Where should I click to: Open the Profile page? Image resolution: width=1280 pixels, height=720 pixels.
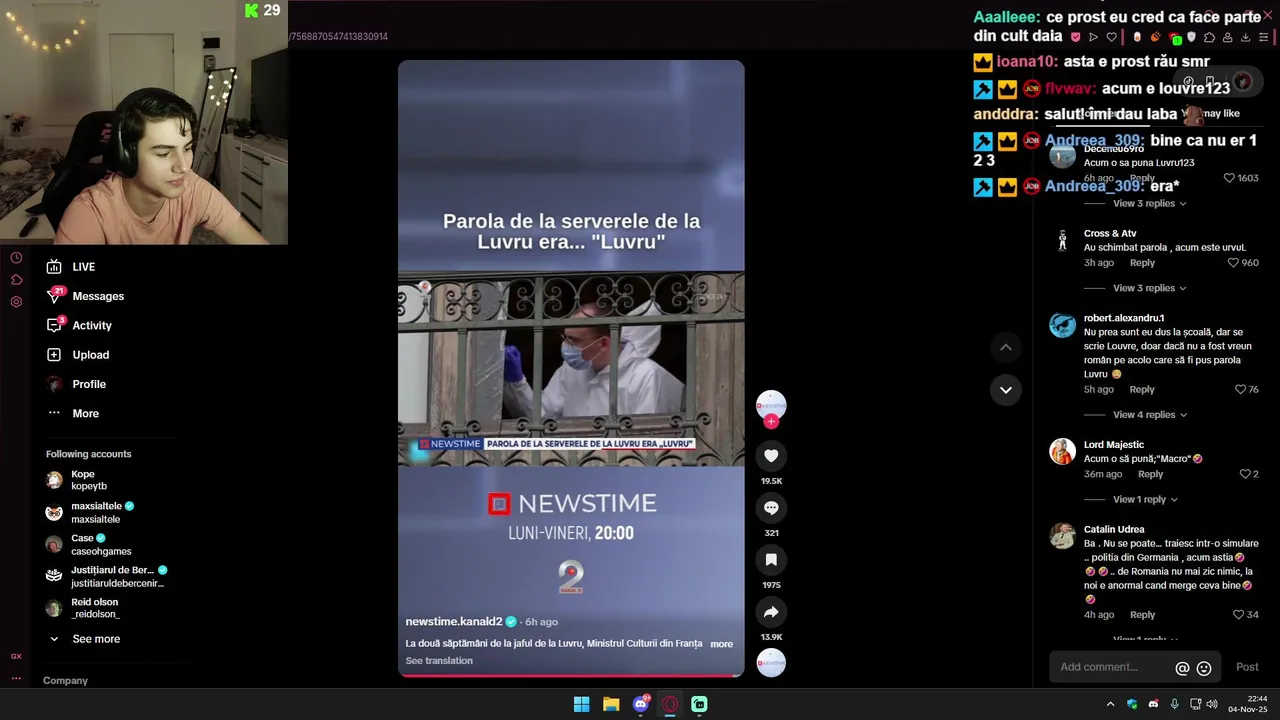click(x=76, y=384)
